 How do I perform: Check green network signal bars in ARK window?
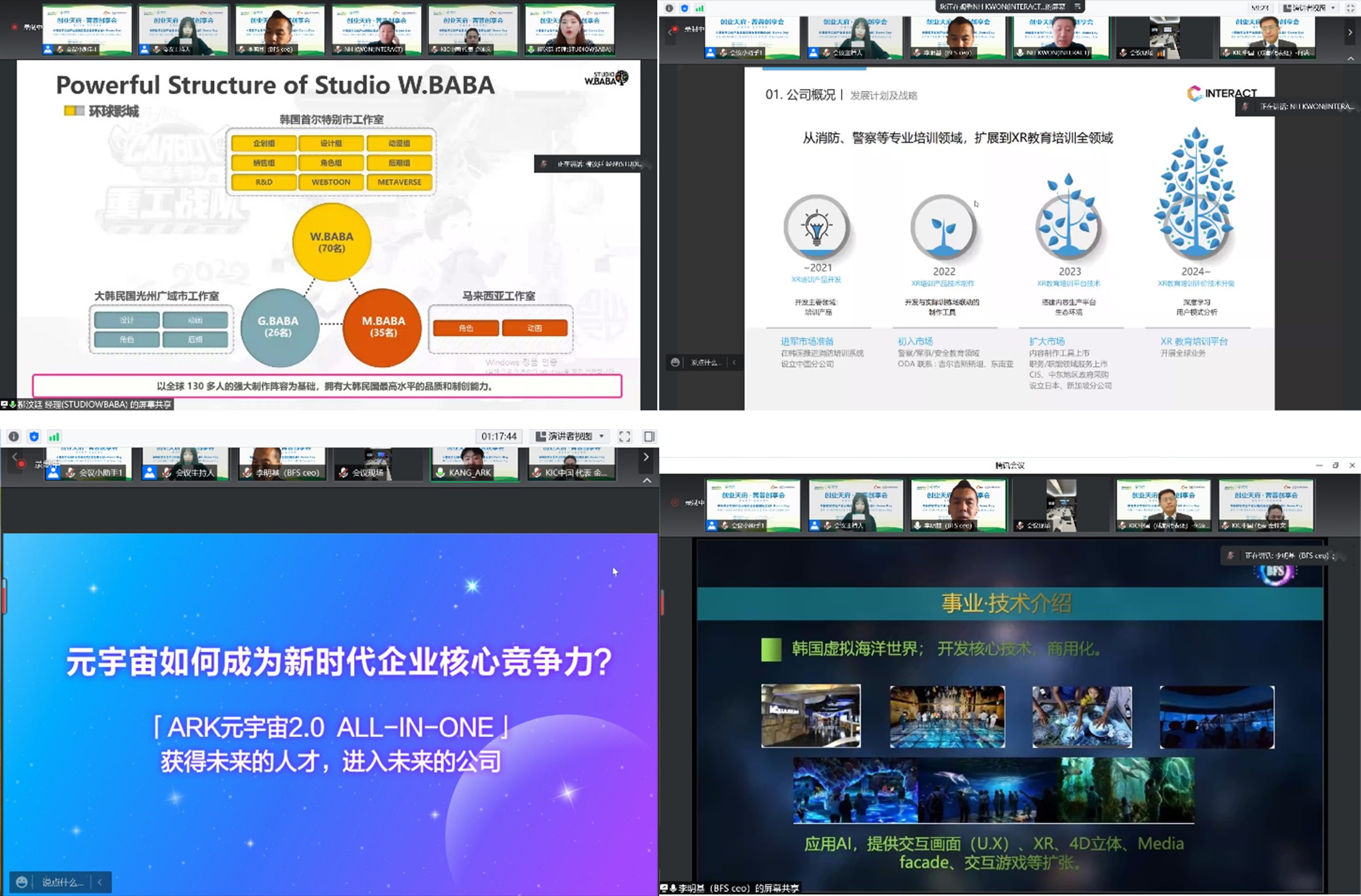tap(54, 437)
